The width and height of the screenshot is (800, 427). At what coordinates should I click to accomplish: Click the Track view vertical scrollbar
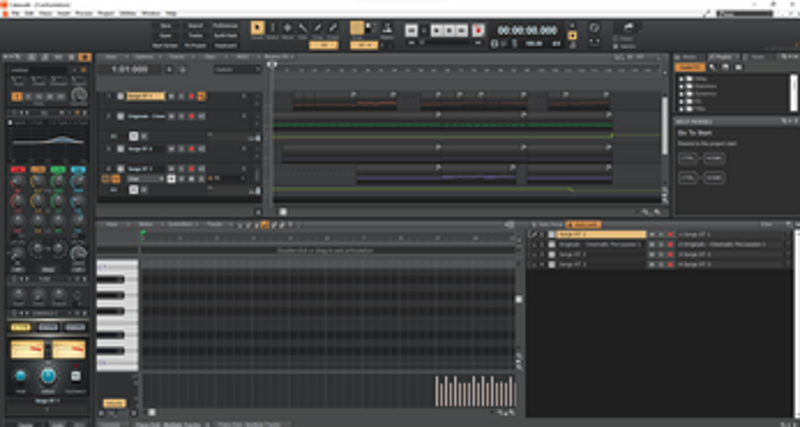click(664, 125)
